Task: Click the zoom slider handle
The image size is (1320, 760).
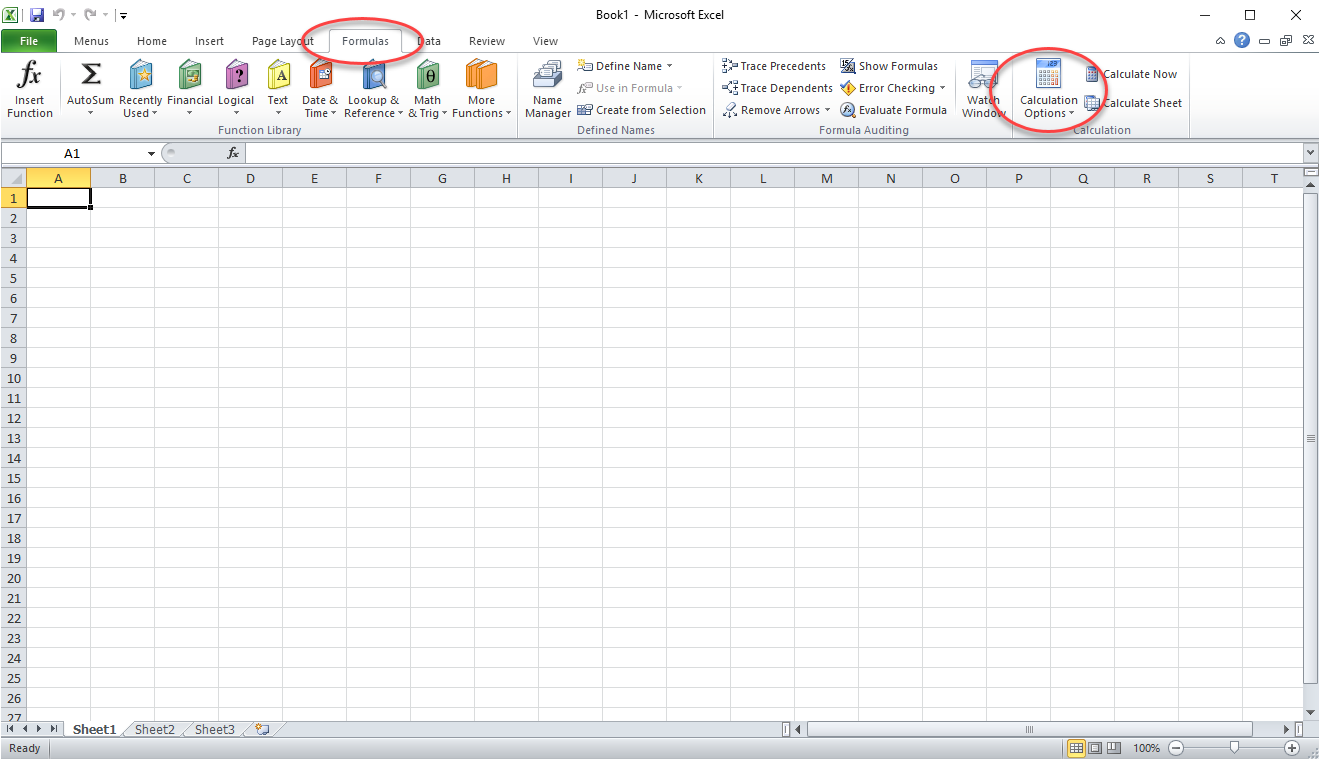Action: tap(1235, 748)
